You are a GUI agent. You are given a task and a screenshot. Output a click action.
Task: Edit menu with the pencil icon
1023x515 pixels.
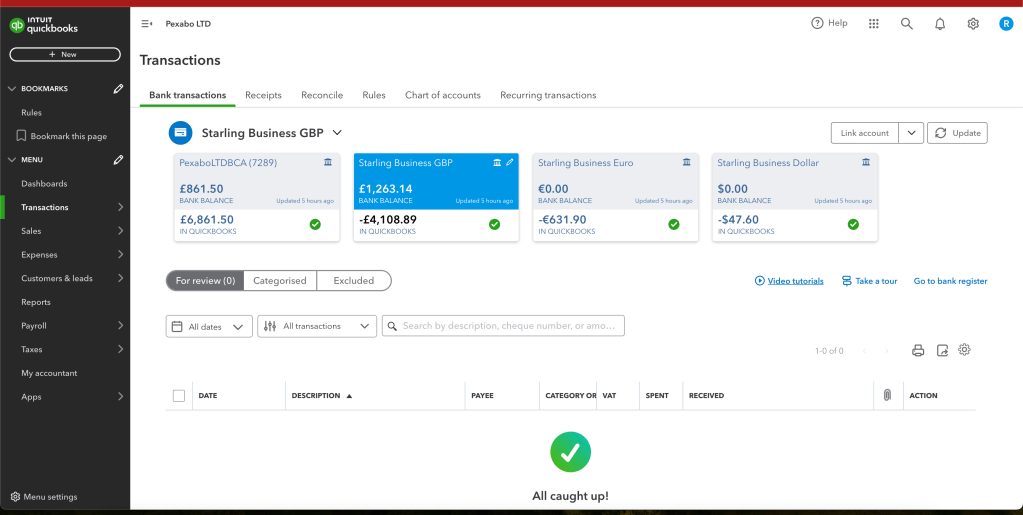tap(118, 159)
